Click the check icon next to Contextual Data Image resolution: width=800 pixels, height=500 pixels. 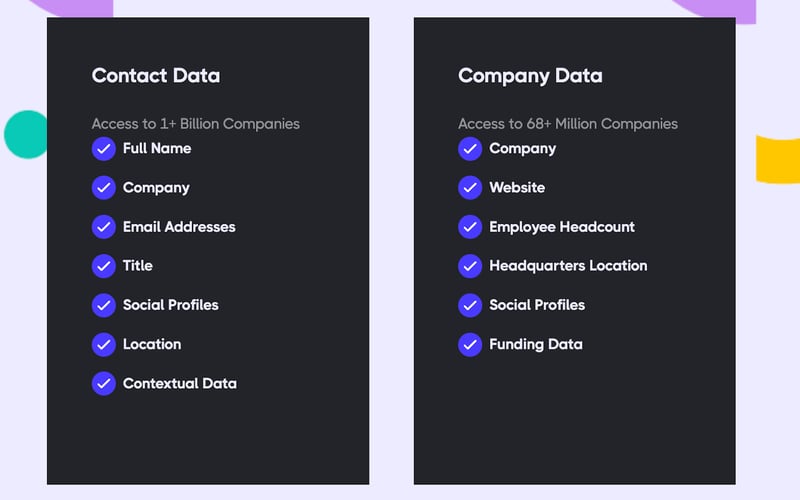pos(104,383)
